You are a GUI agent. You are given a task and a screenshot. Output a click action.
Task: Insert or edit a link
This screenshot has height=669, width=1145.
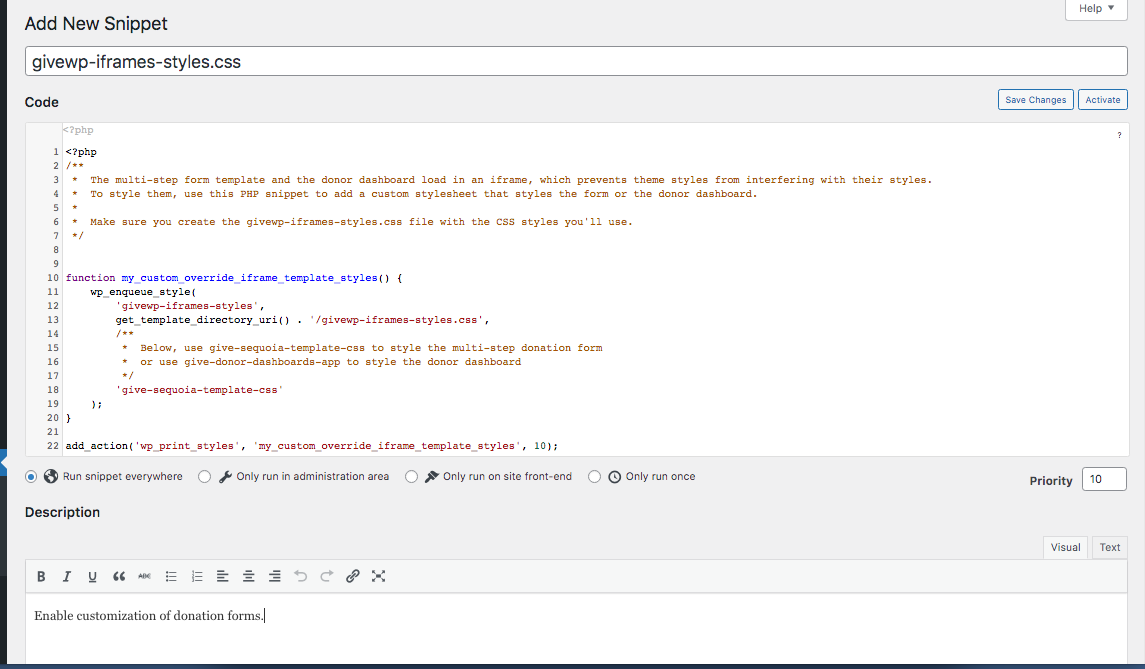(353, 576)
